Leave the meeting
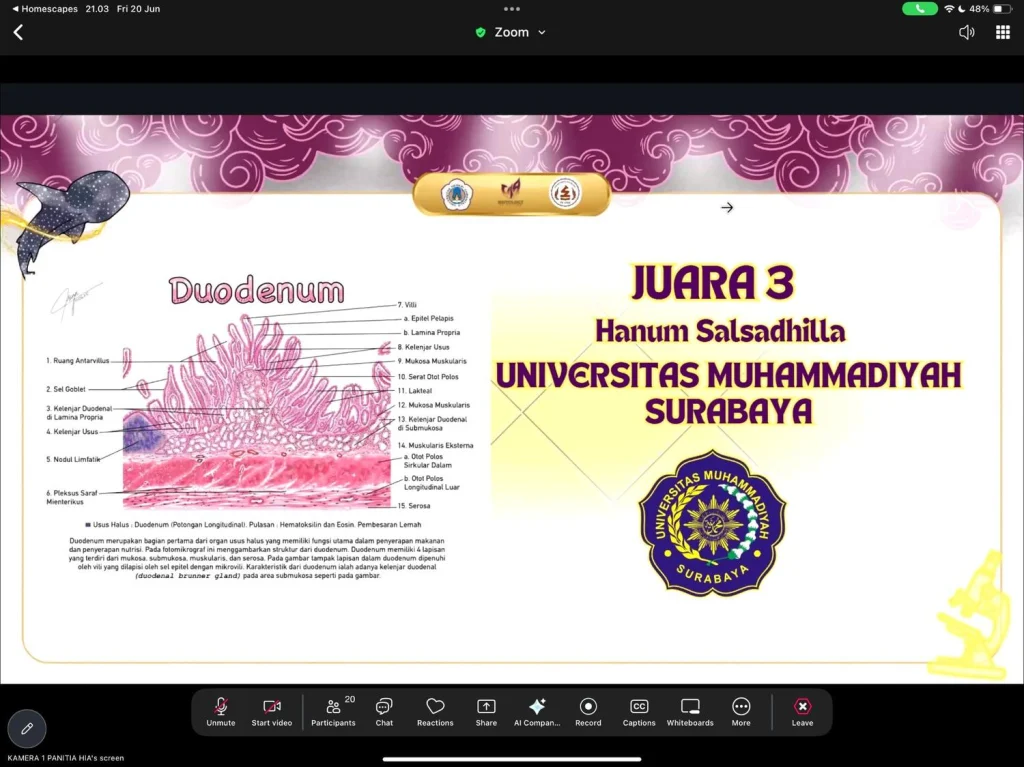The image size is (1024, 767). pos(802,710)
